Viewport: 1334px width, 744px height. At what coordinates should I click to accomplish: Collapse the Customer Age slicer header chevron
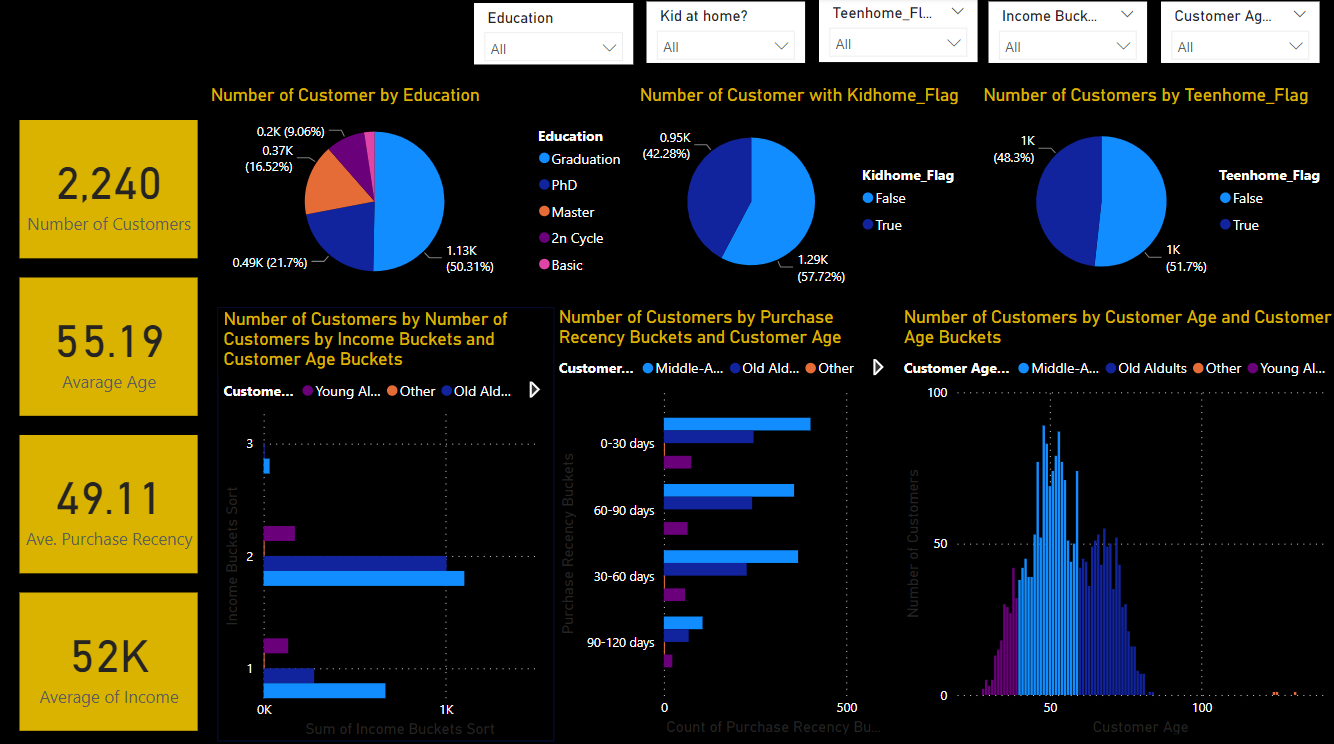1299,15
